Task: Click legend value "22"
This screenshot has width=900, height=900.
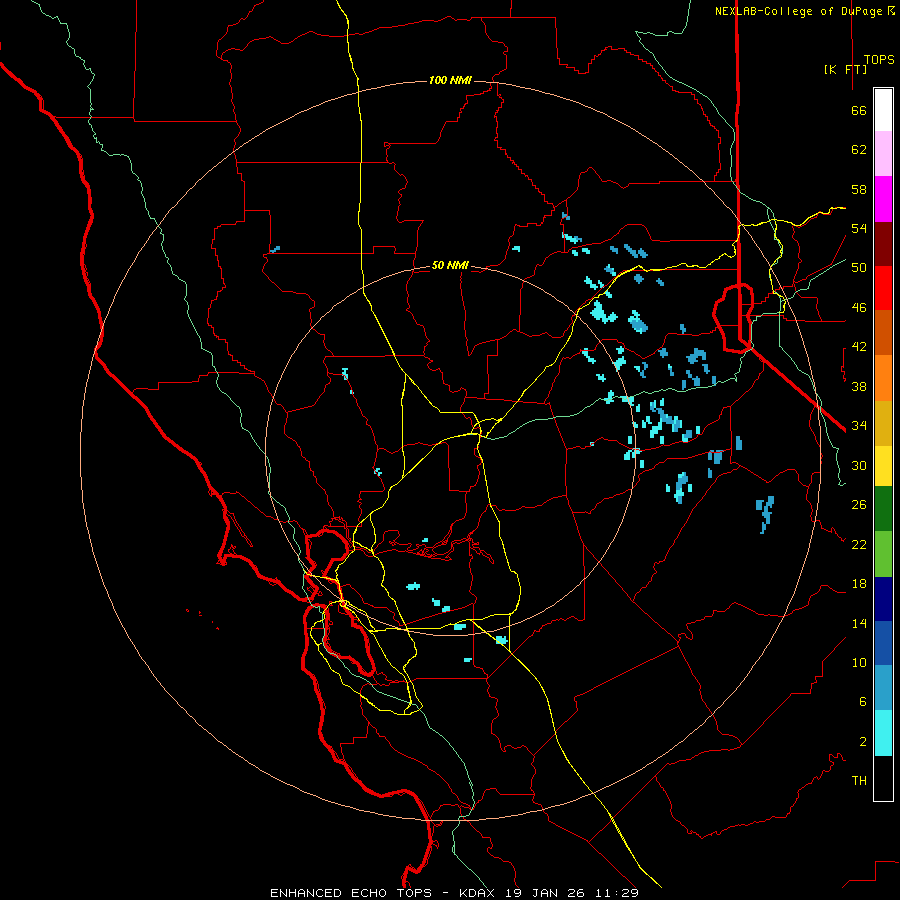Action: (x=859, y=544)
